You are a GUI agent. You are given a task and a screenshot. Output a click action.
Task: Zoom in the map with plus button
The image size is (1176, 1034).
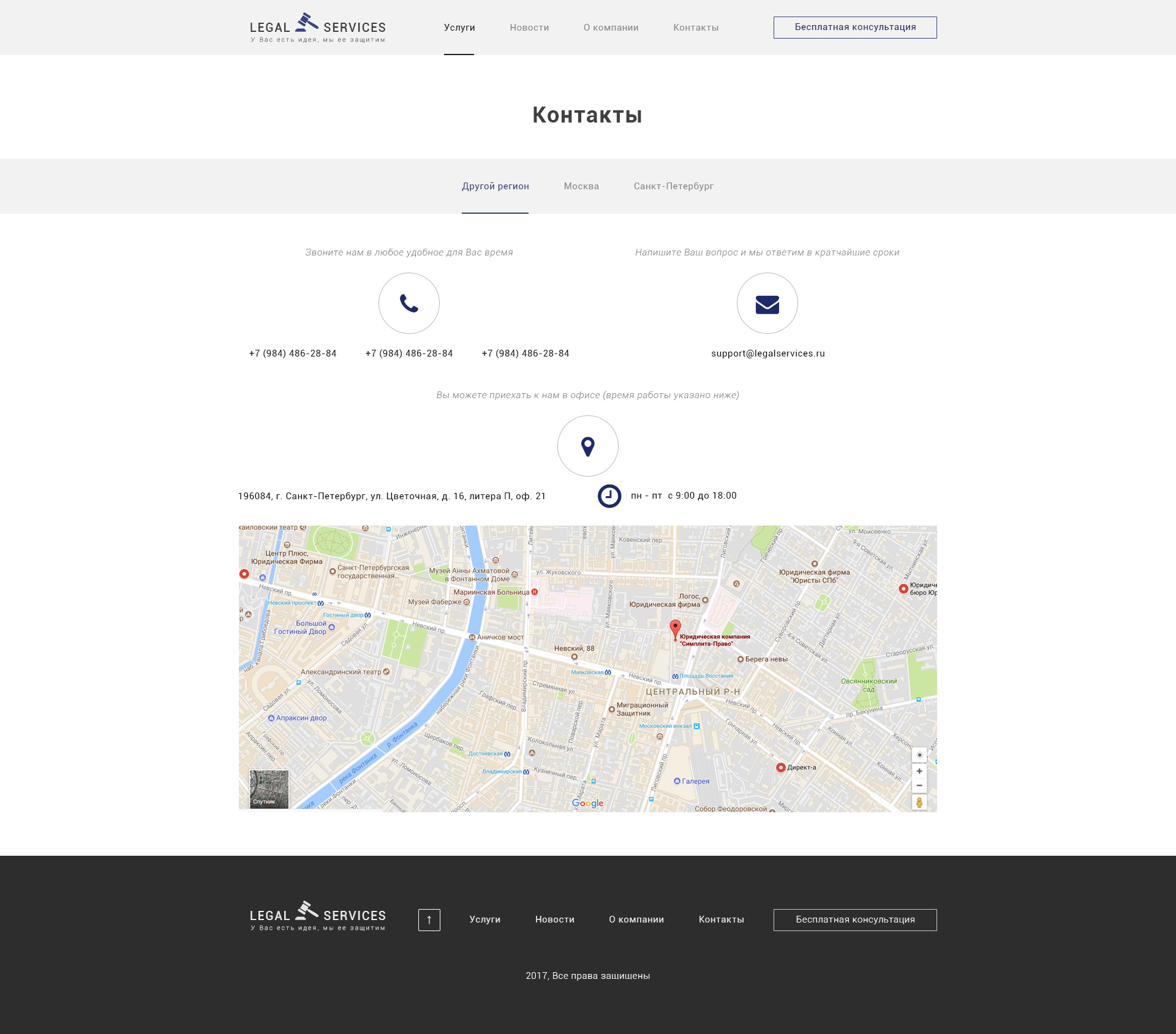[x=919, y=771]
